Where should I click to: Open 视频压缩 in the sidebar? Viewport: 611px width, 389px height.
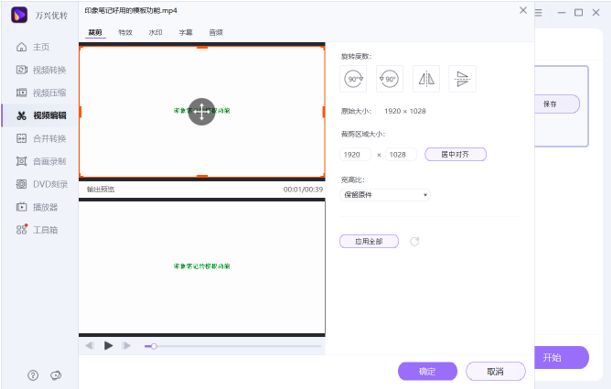click(x=41, y=93)
